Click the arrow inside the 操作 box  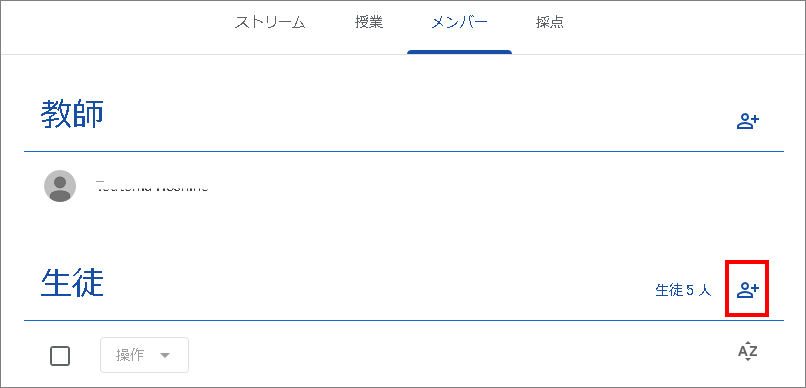click(x=164, y=356)
